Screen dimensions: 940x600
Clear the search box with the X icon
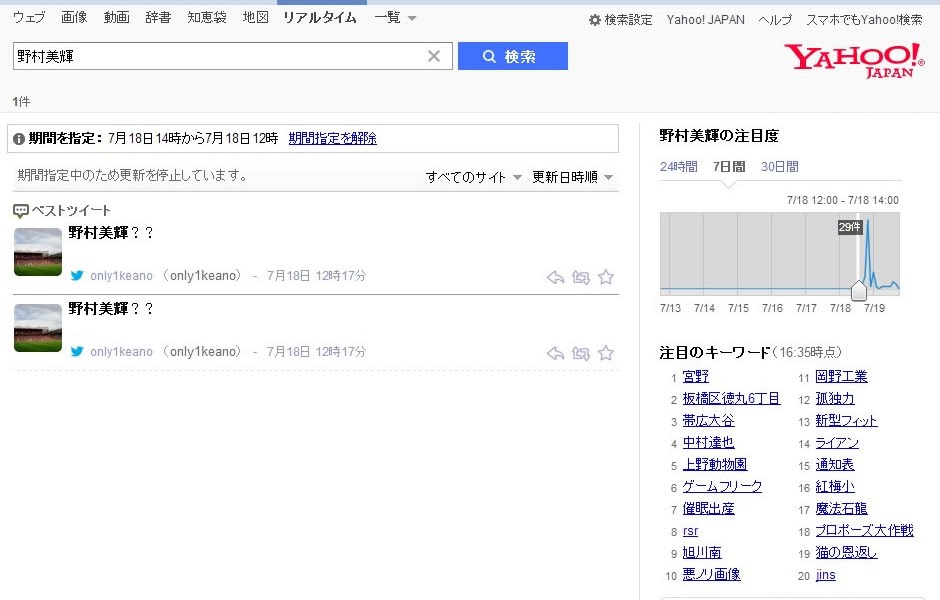[x=434, y=56]
